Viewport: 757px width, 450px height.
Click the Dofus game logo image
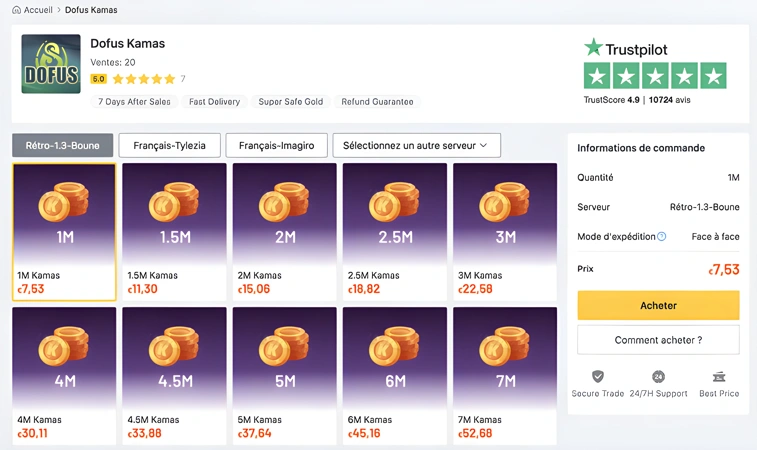[51, 64]
